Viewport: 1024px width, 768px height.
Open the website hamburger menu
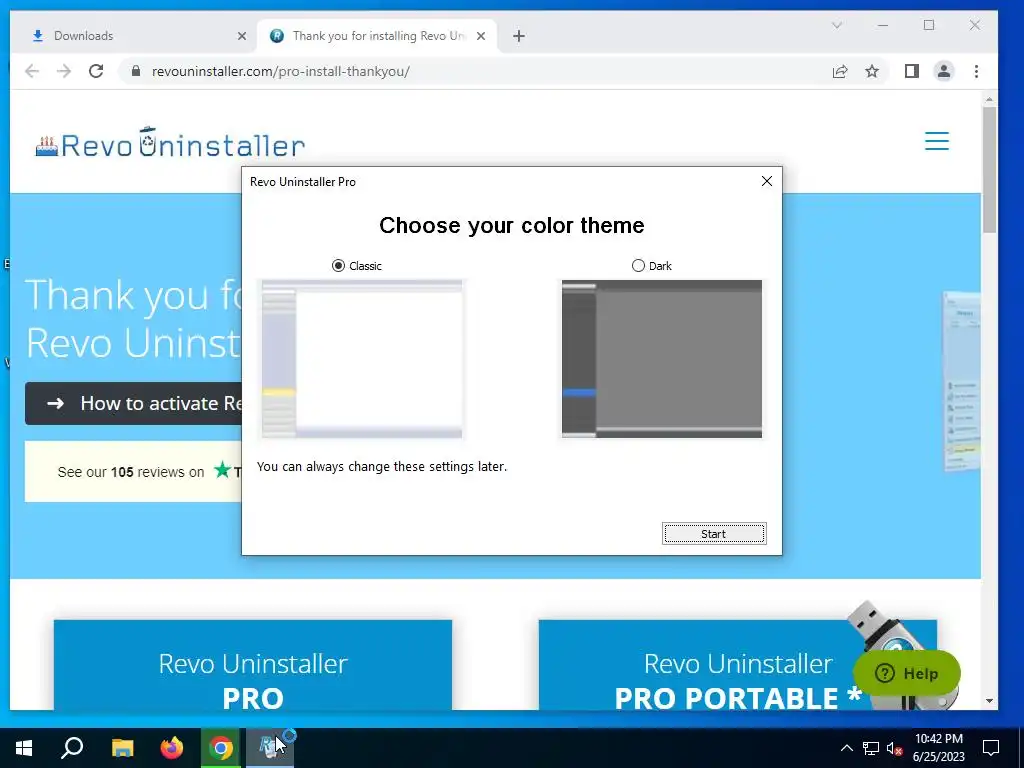936,141
